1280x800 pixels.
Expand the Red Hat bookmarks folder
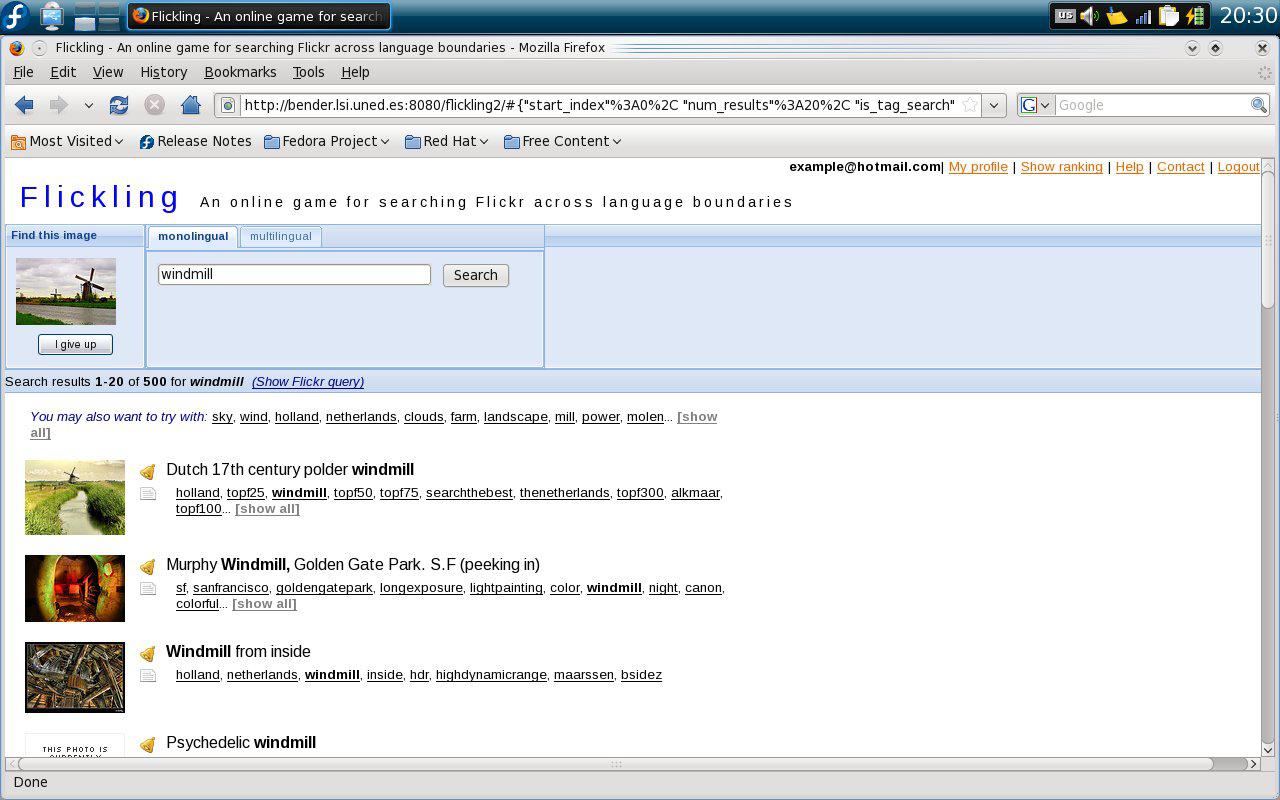tap(446, 141)
